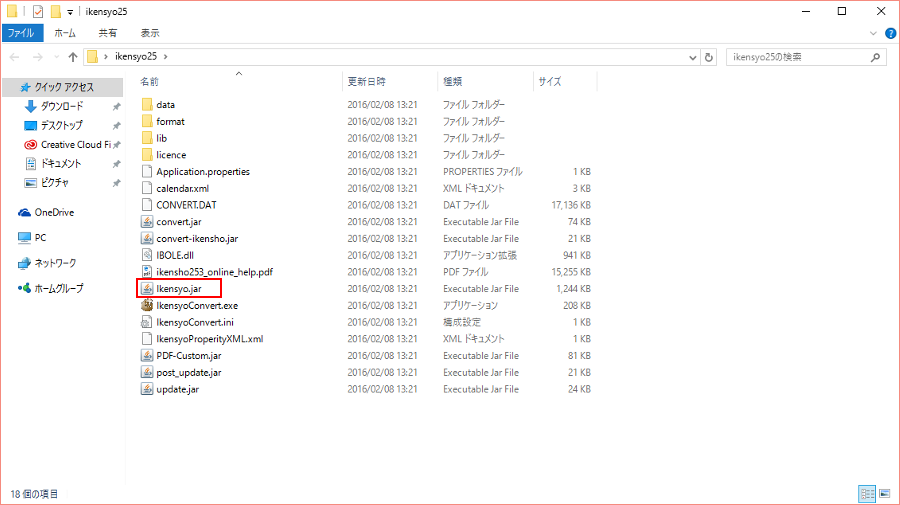
Task: Open the 表示 ribbon tab
Action: click(150, 33)
